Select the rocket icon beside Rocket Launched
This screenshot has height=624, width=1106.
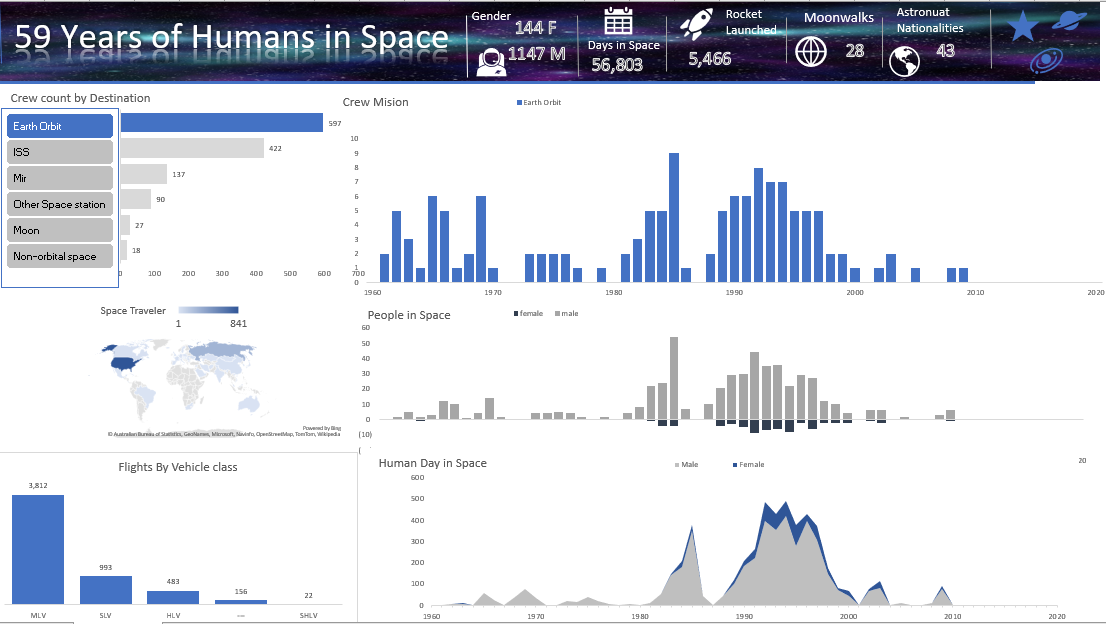(x=698, y=24)
